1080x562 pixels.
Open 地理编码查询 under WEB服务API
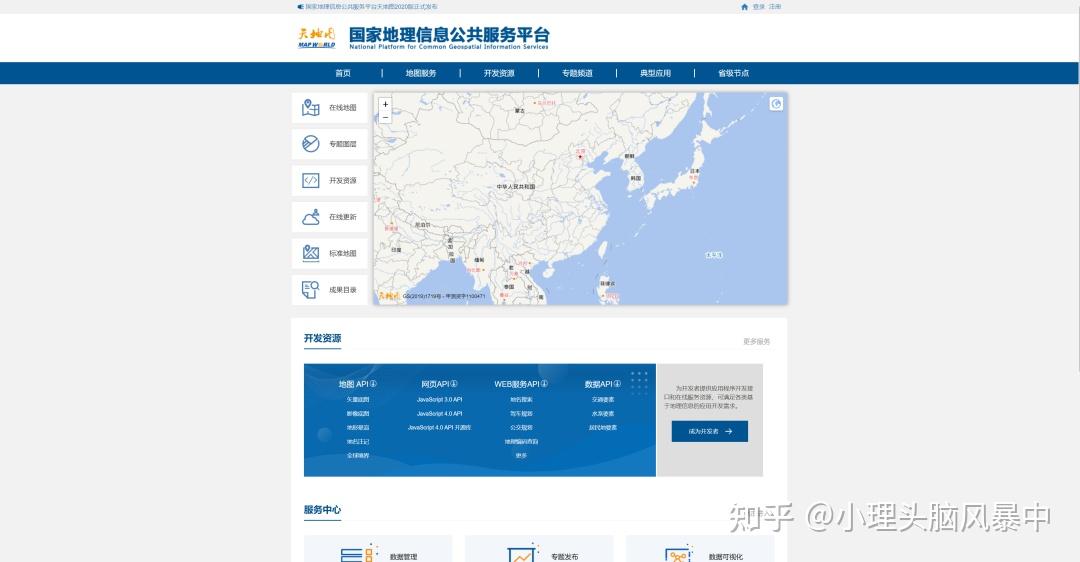point(521,442)
